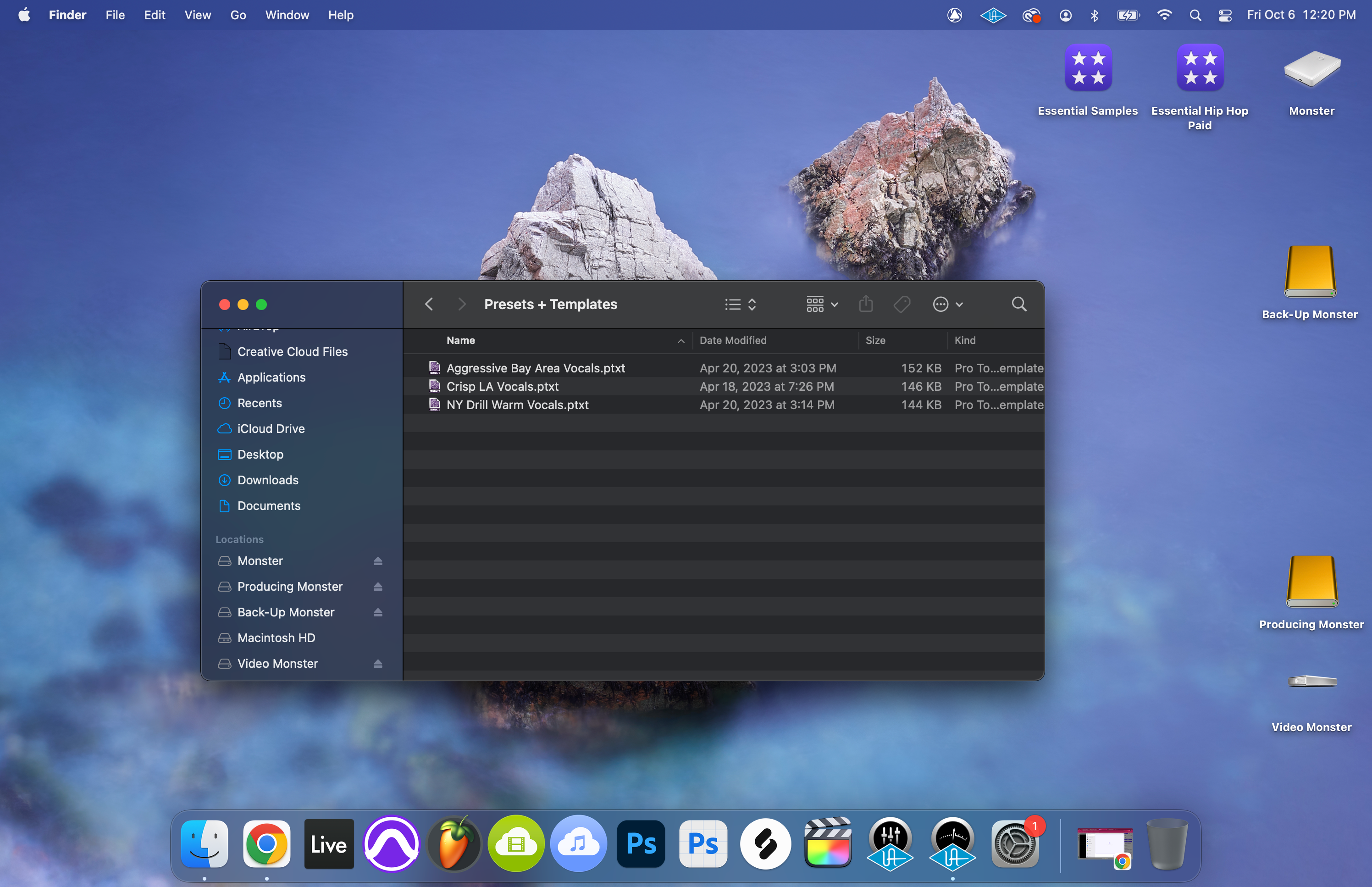This screenshot has height=887, width=1372.
Task: Click the Back arrow in Finder toolbar
Action: coord(429,304)
